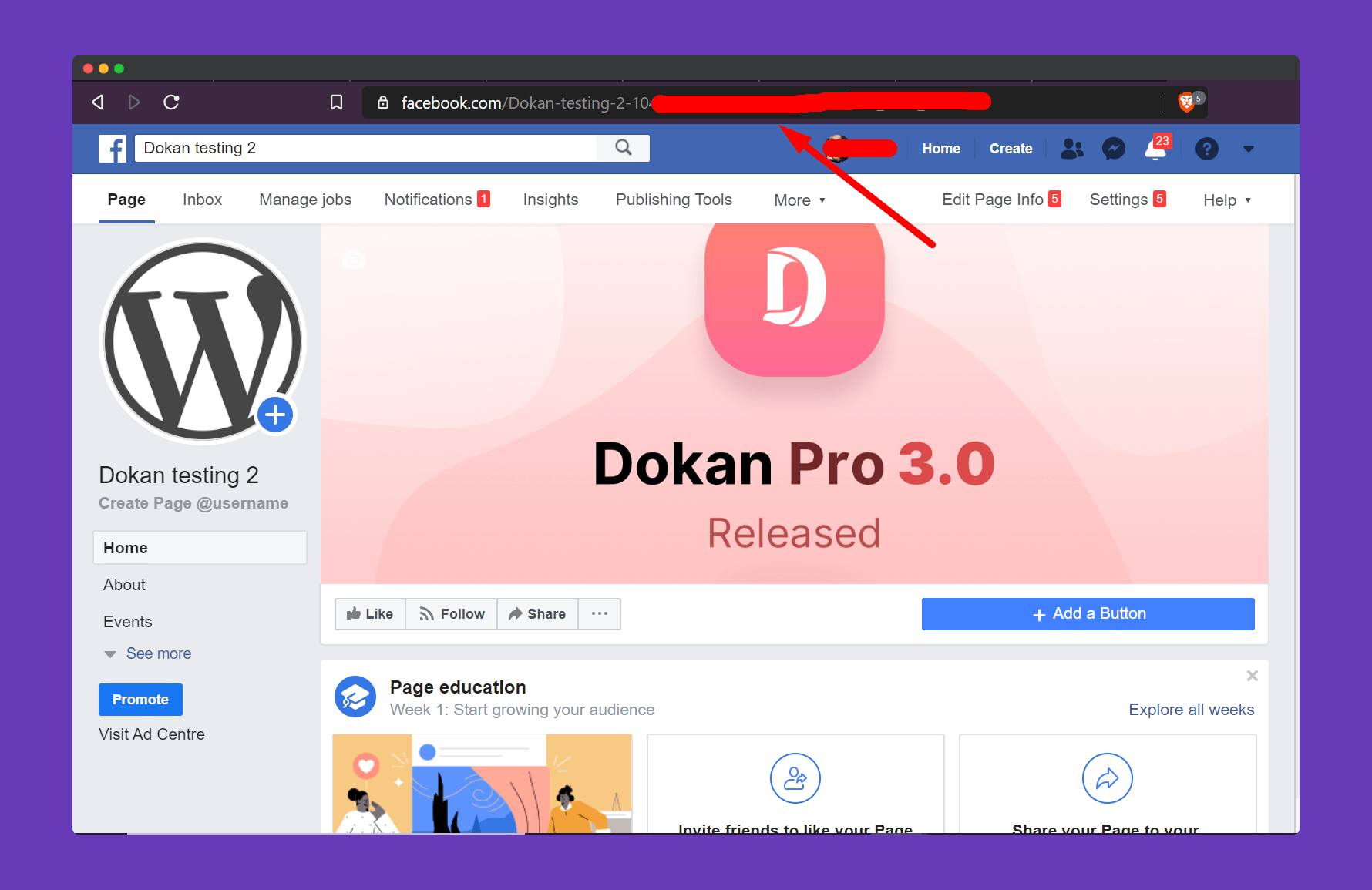This screenshot has height=890, width=1372.
Task: Expand the More menu in the page navigation
Action: click(x=799, y=200)
